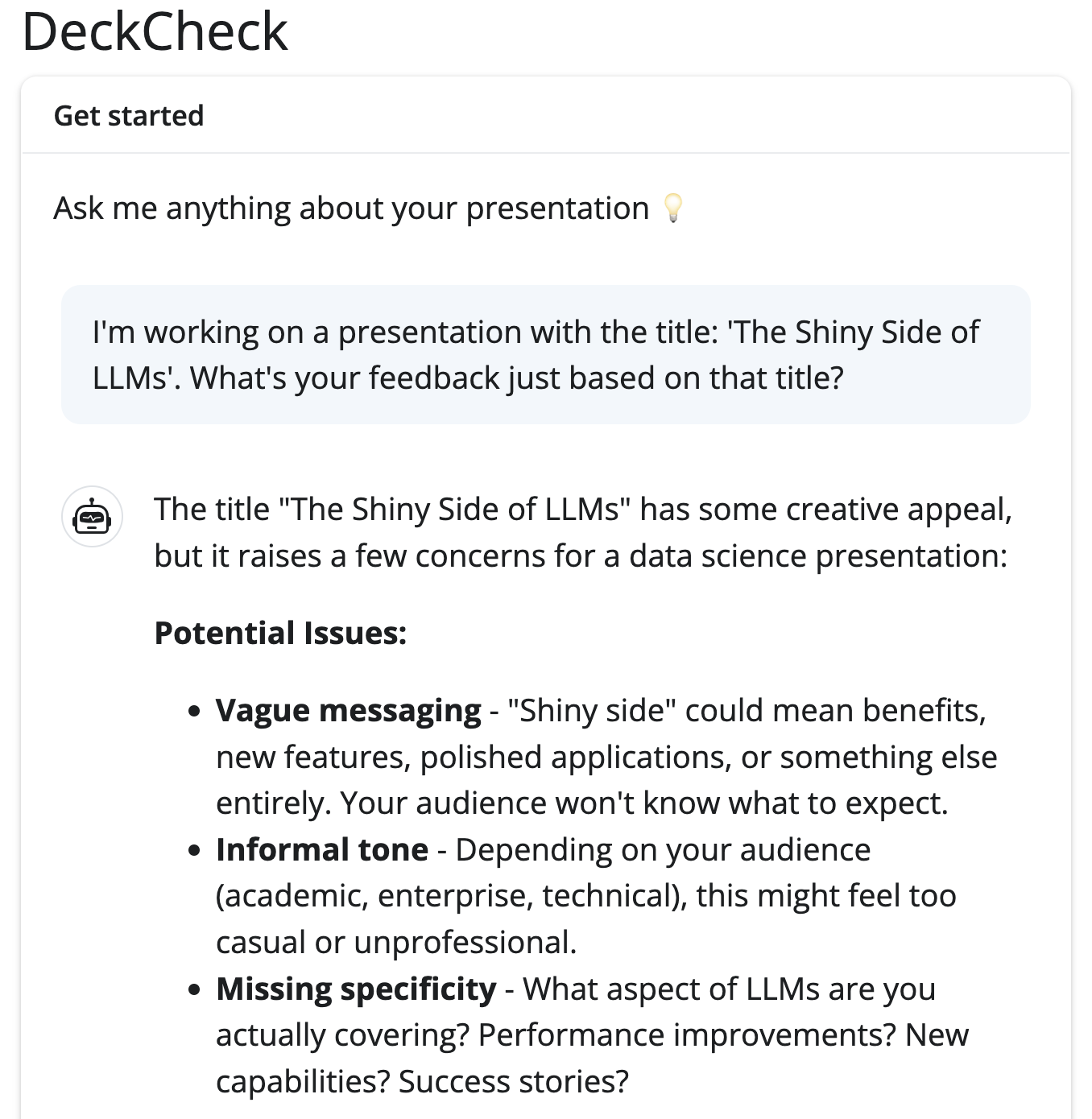Viewport: 1092px width, 1119px height.
Task: Click the 'Ask me anything about your presentation' text
Action: 351,209
